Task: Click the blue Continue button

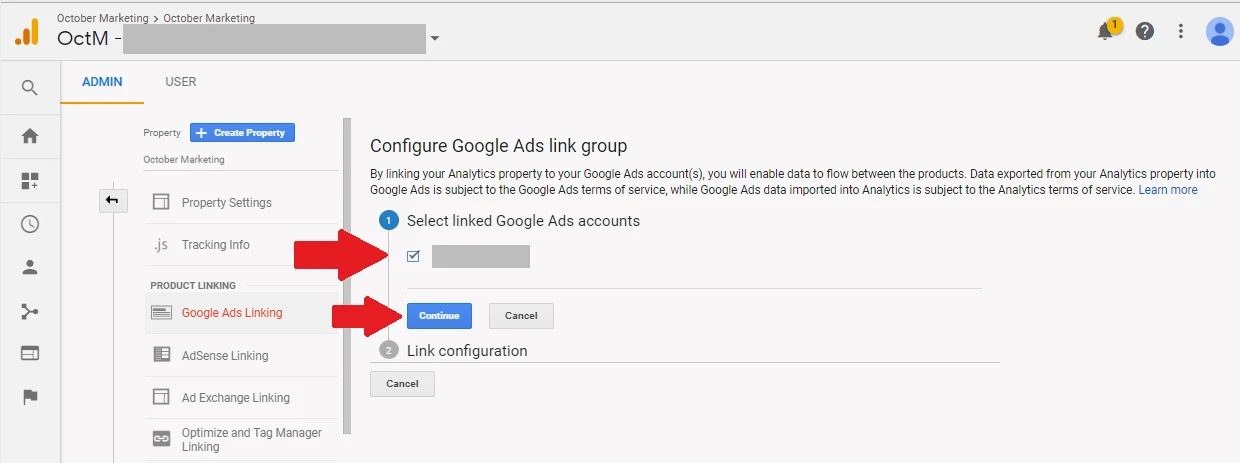Action: [439, 316]
